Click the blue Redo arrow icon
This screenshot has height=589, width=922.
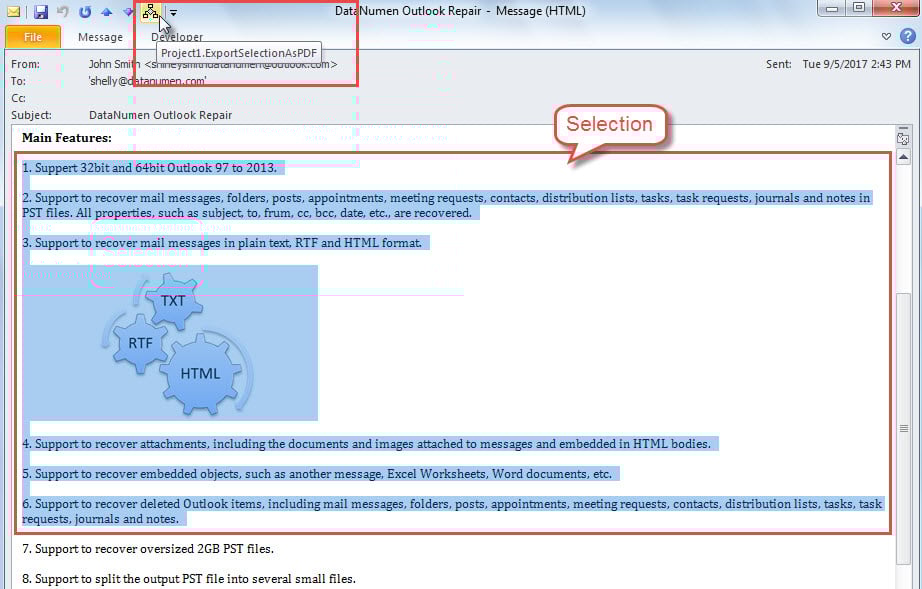pos(85,11)
